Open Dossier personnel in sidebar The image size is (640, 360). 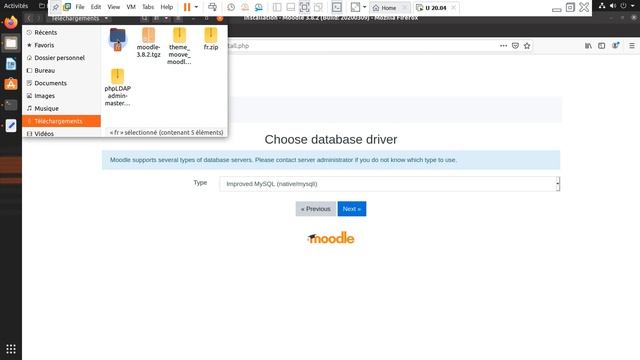60,58
